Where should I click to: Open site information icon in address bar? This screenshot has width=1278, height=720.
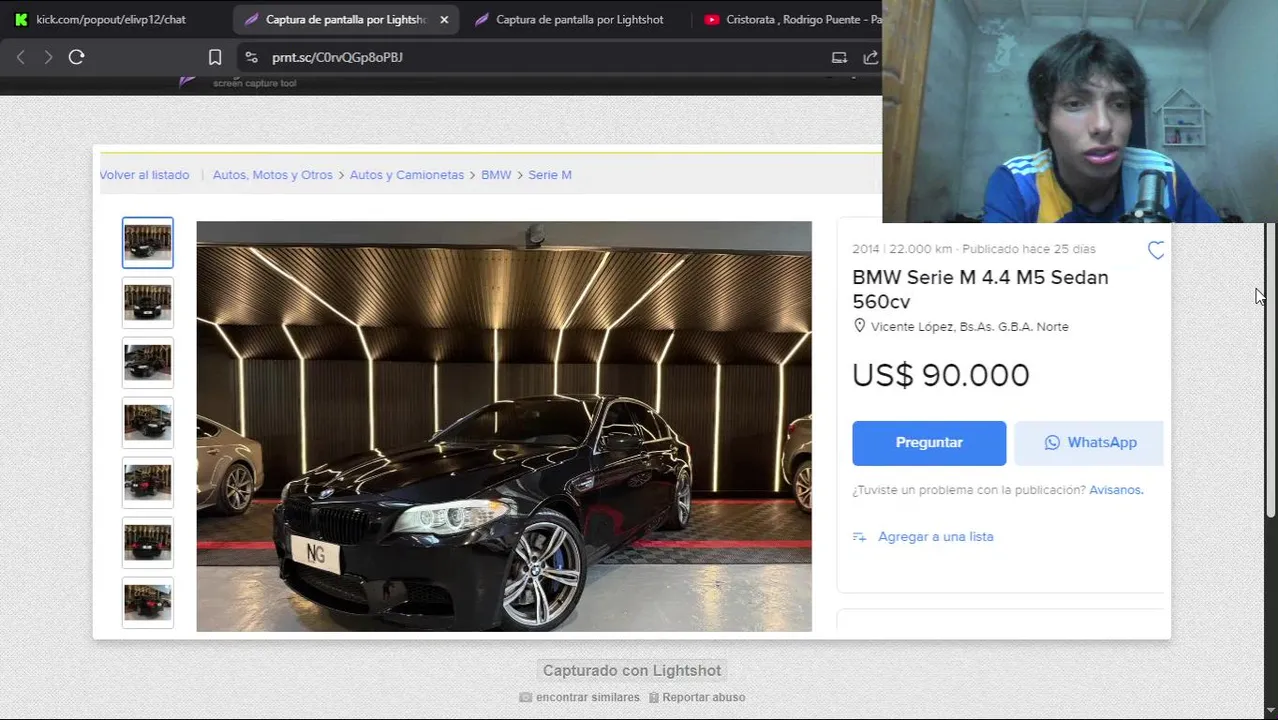pyautogui.click(x=251, y=57)
